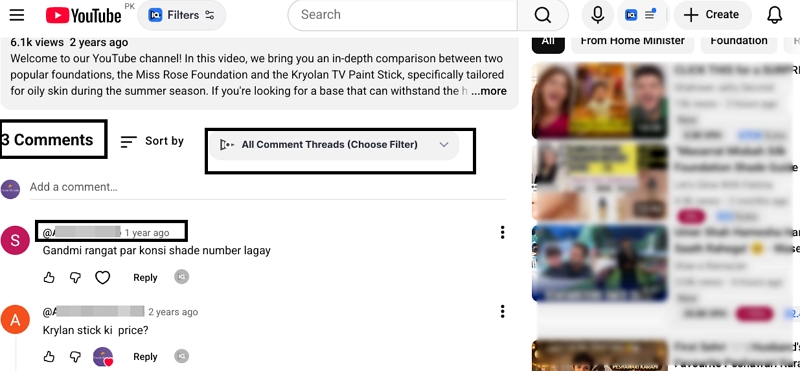Click your avatar beside Add a comment
This screenshot has width=800, height=371.
point(11,189)
